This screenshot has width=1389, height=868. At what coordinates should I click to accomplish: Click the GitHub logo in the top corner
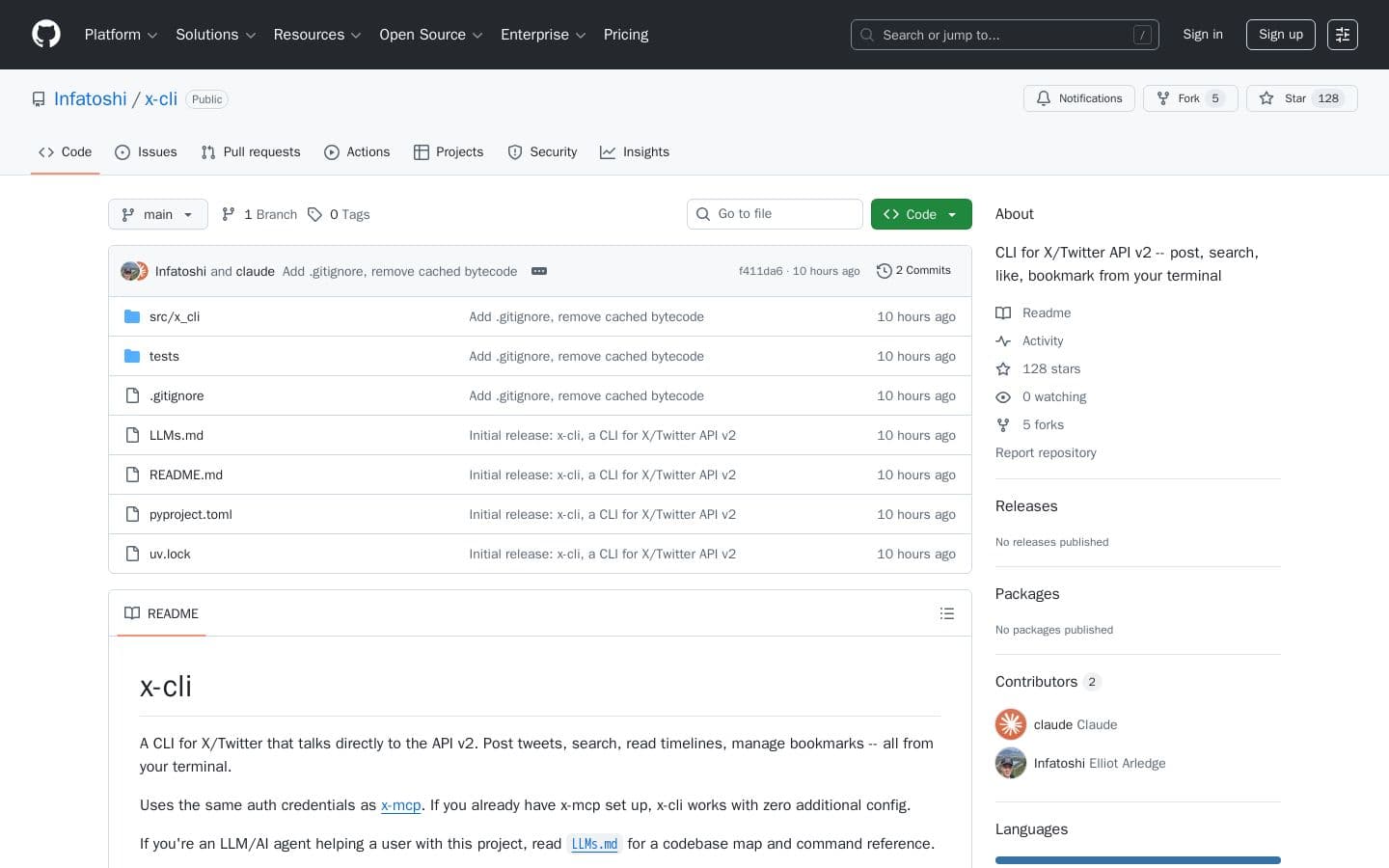click(x=46, y=34)
